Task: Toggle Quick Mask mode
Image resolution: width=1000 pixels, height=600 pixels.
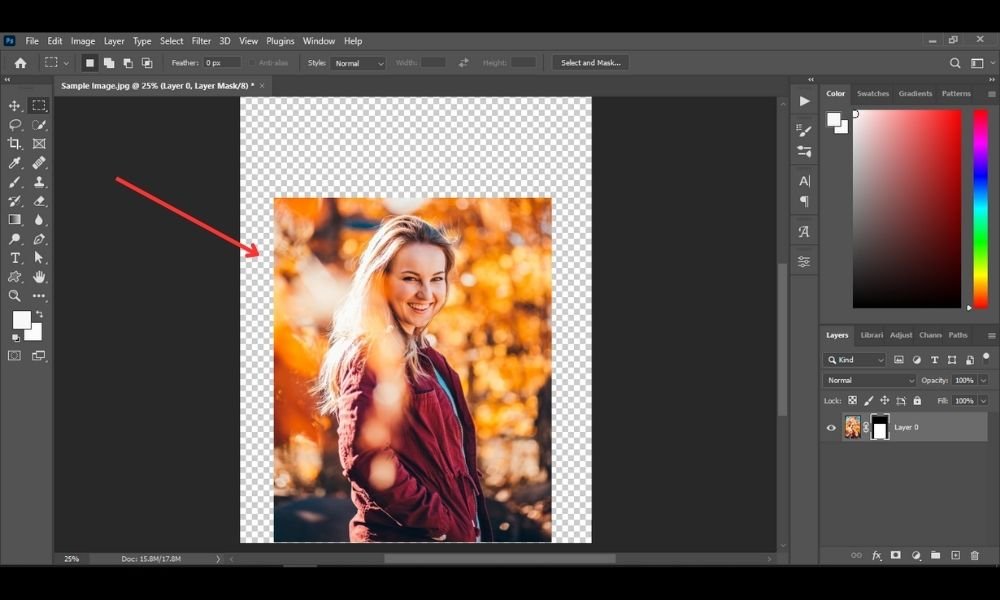Action: [x=14, y=355]
